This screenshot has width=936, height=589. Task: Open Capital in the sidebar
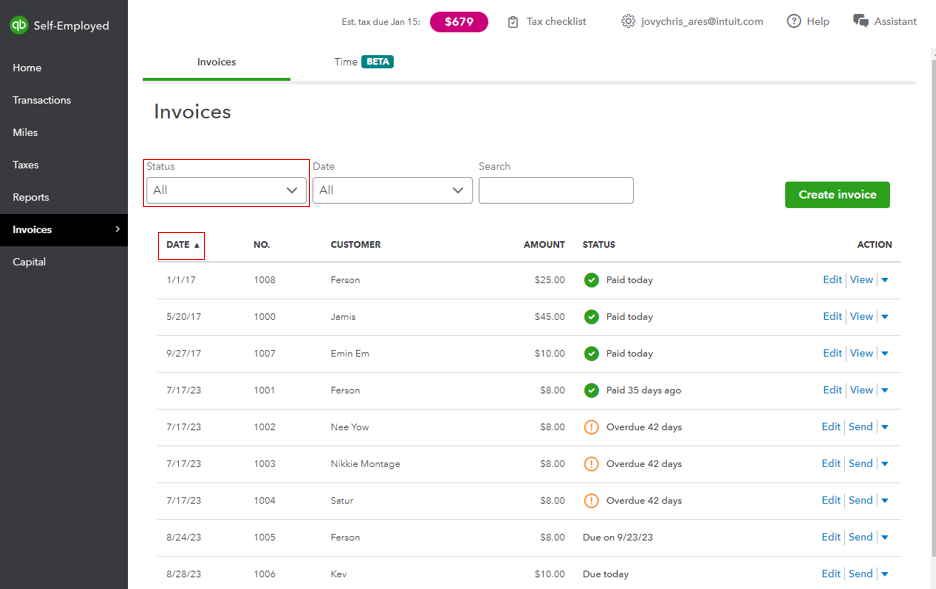[29, 262]
